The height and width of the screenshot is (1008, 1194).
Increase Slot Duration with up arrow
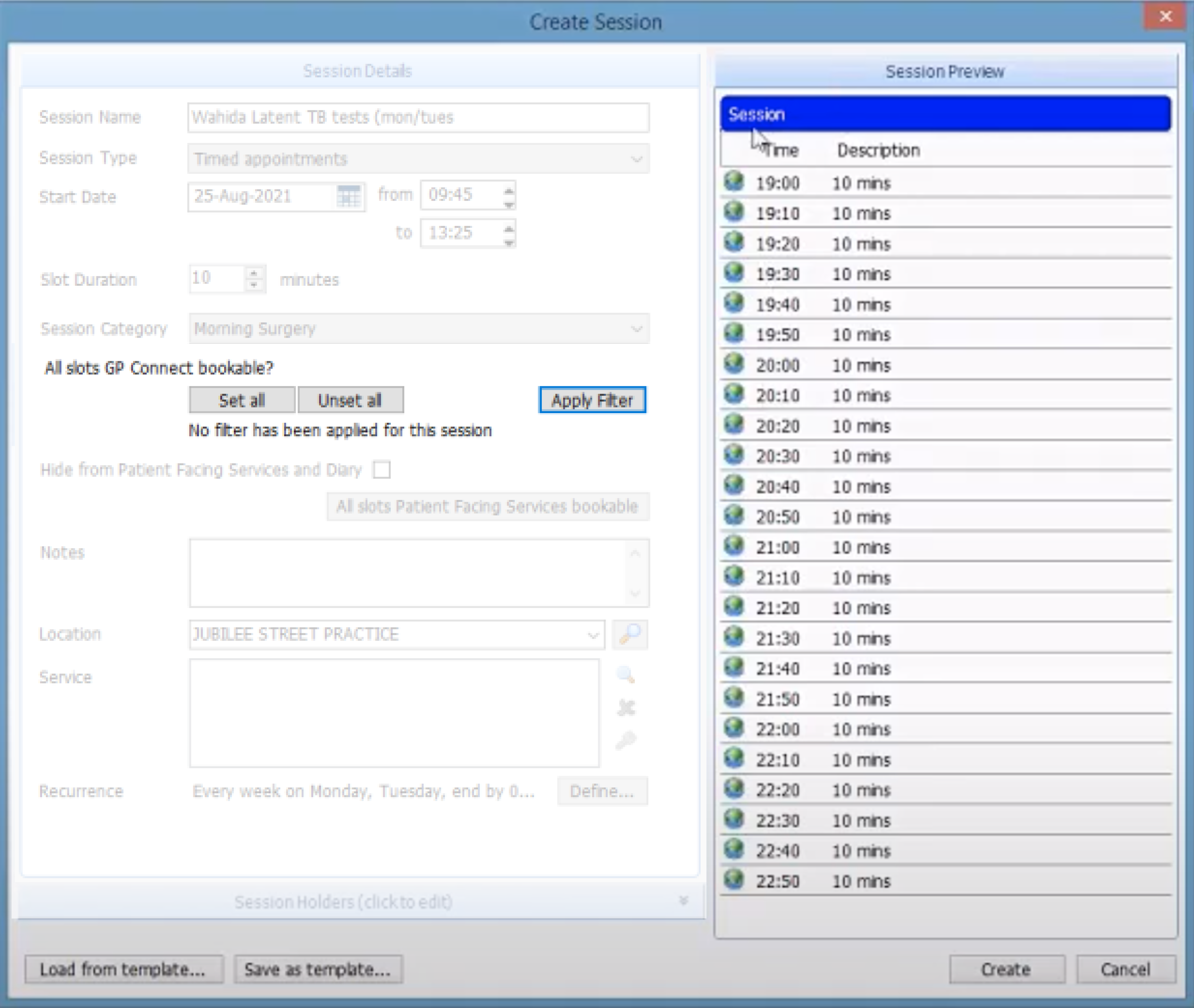tap(254, 272)
